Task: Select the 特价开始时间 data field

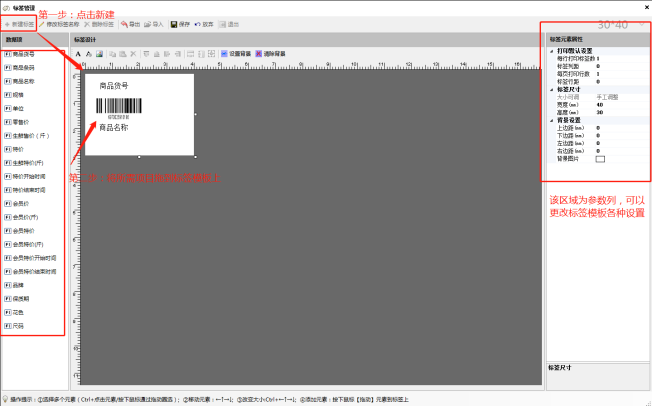Action: point(25,177)
